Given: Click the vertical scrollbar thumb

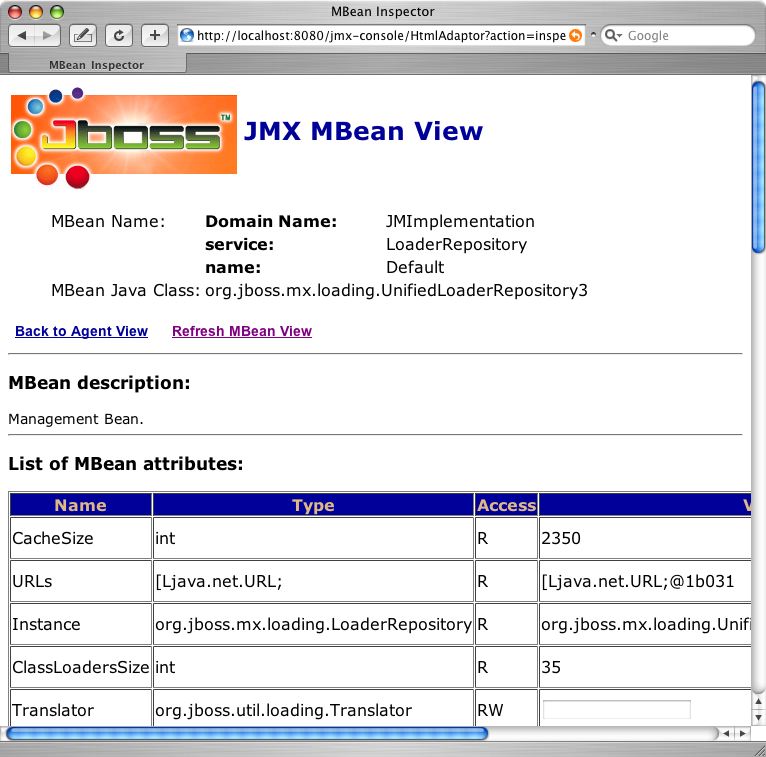Looking at the screenshot, I should [x=758, y=168].
